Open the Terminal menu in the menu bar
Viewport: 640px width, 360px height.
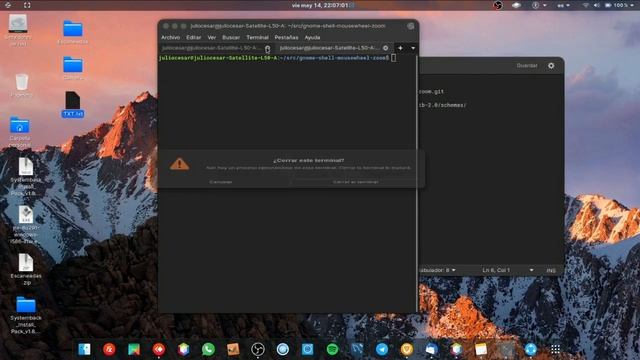click(x=257, y=37)
